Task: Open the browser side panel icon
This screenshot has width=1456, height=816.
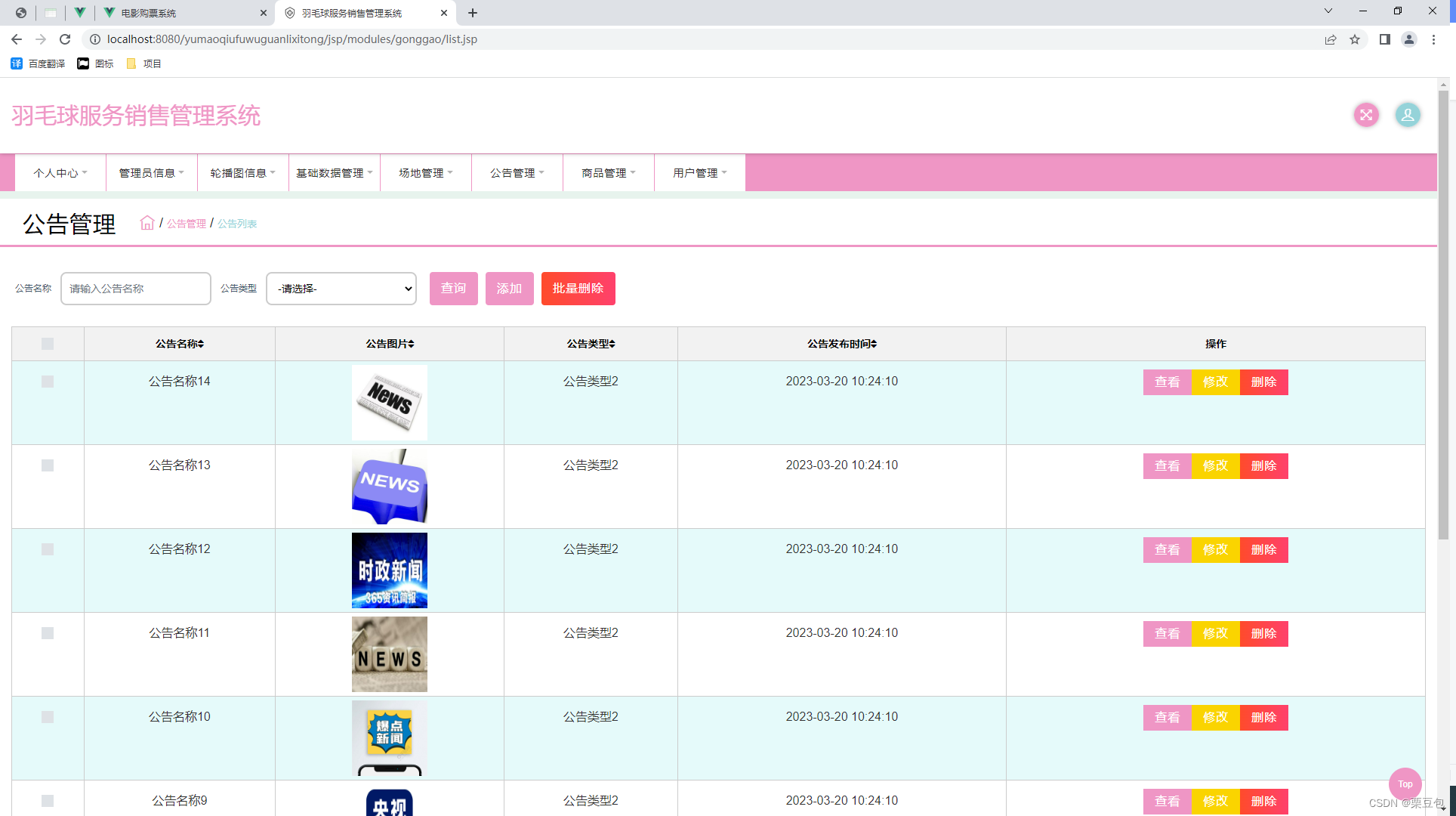Action: point(1384,39)
